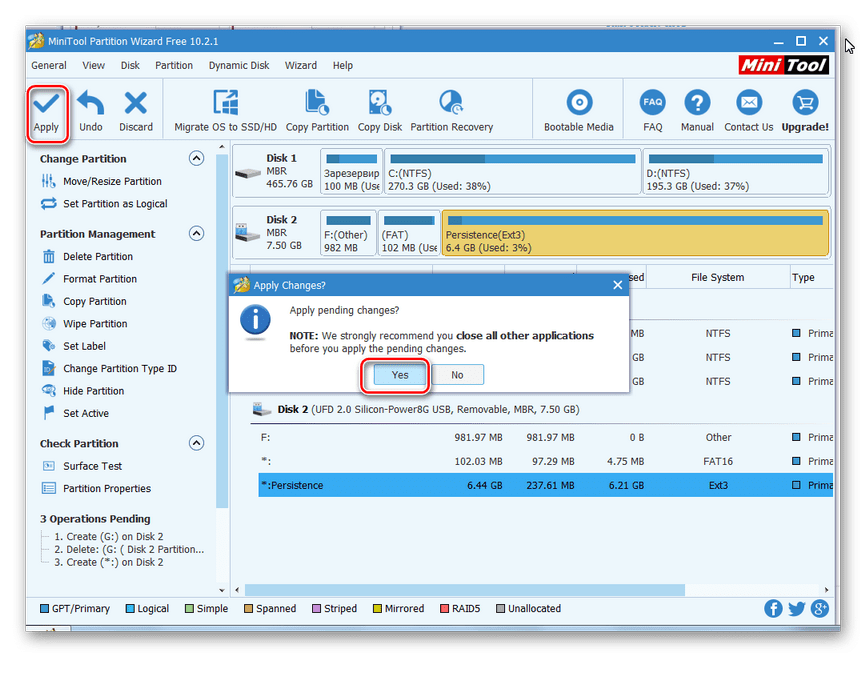Click the Facebook share icon

pyautogui.click(x=774, y=608)
